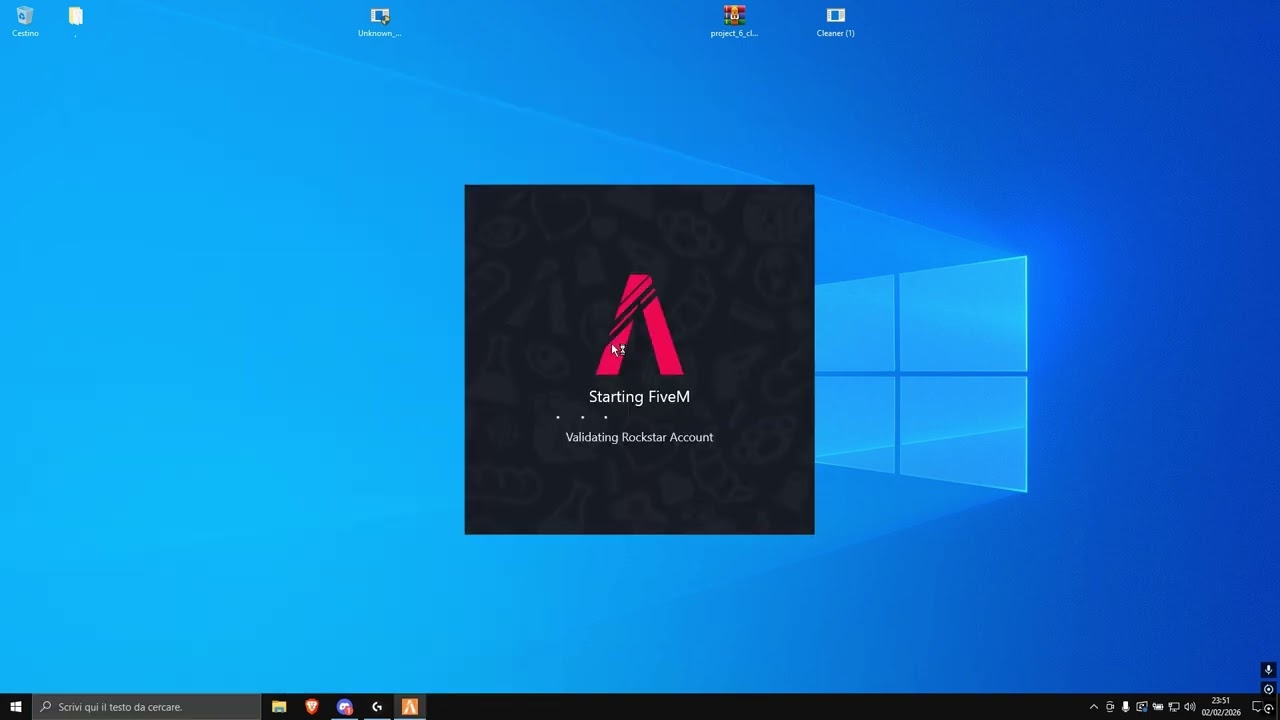Show hidden system tray icons
Image resolution: width=1280 pixels, height=720 pixels.
click(x=1093, y=707)
